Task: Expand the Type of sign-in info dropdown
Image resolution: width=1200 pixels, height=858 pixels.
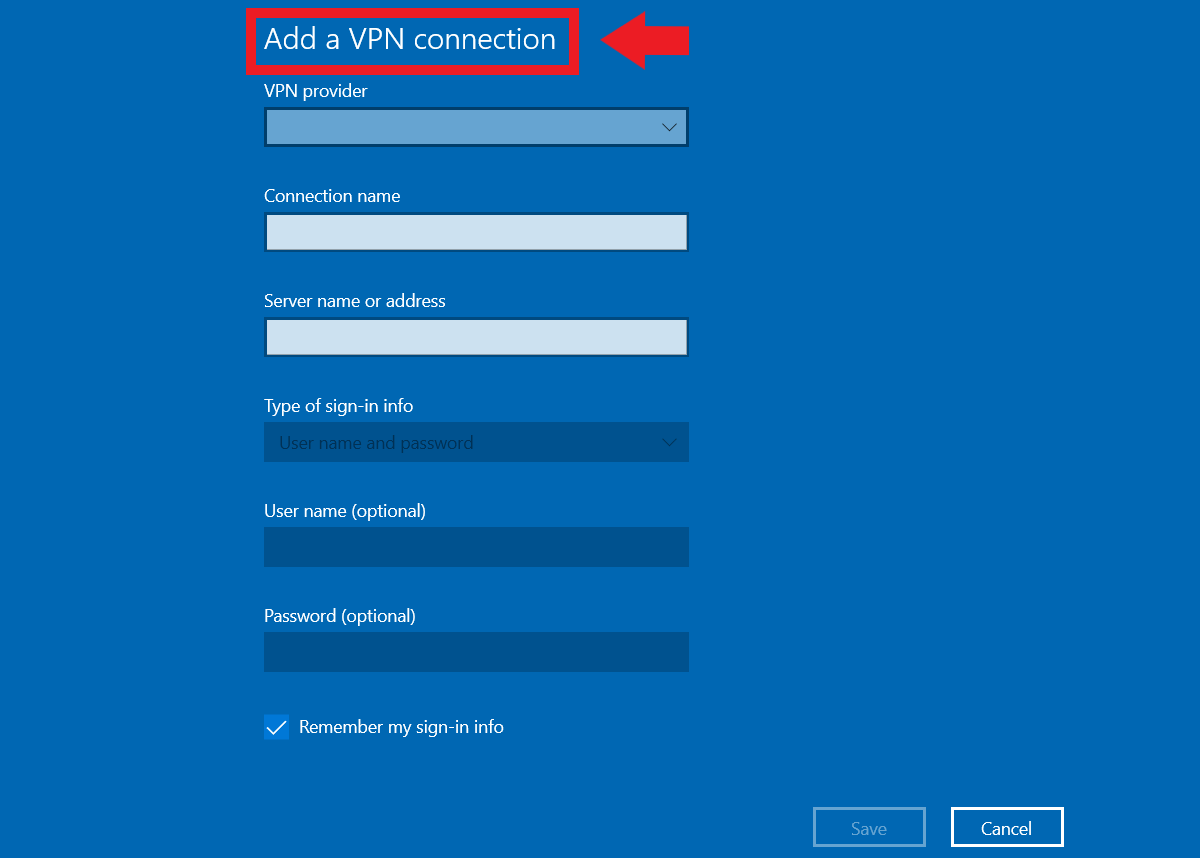Action: coord(476,442)
